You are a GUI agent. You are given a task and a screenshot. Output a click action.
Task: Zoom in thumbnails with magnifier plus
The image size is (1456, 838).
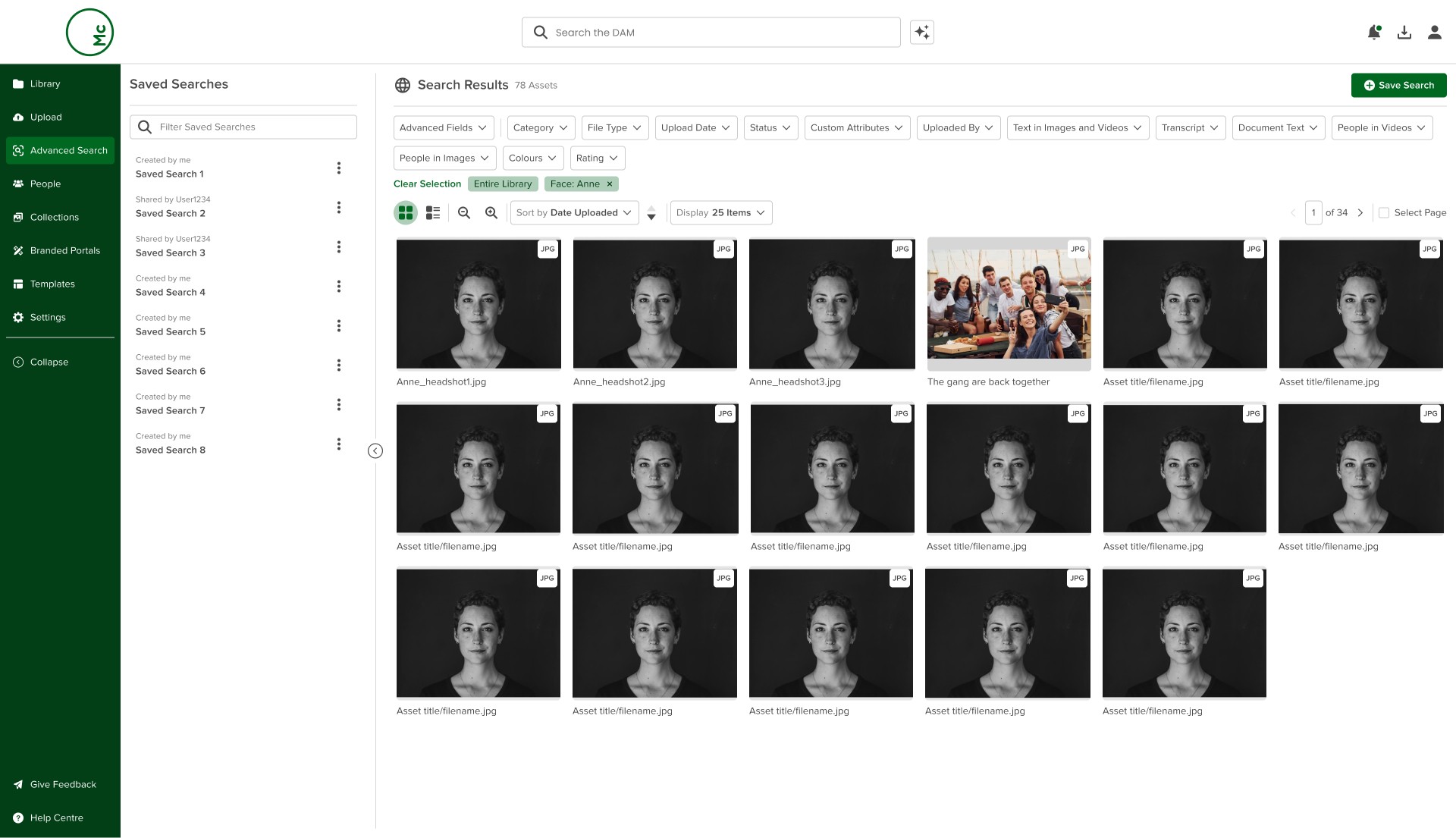point(491,213)
